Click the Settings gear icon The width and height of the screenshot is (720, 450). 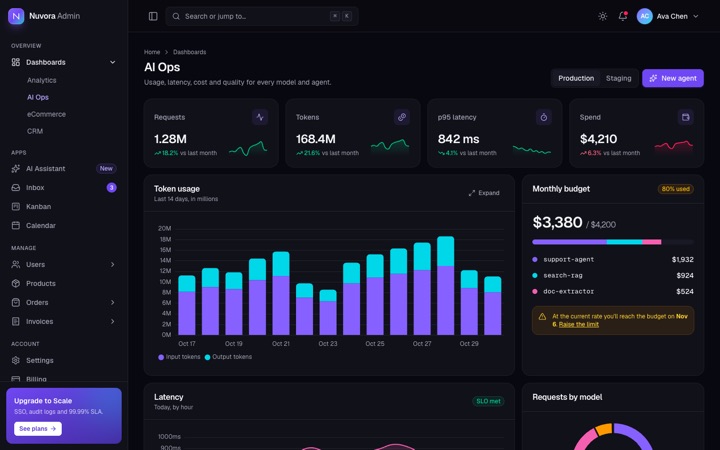coord(16,360)
